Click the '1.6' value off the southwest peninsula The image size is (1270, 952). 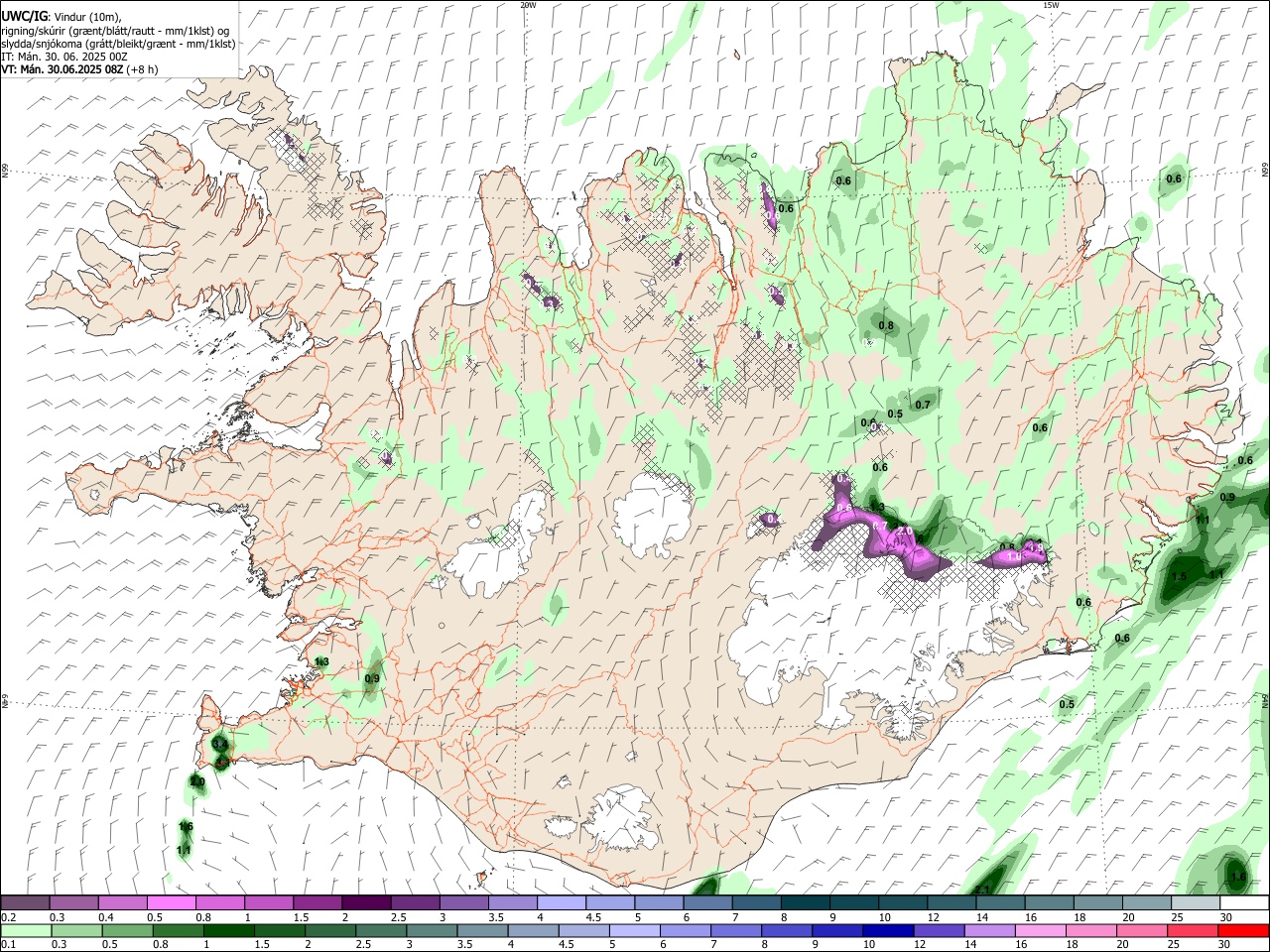point(186,826)
